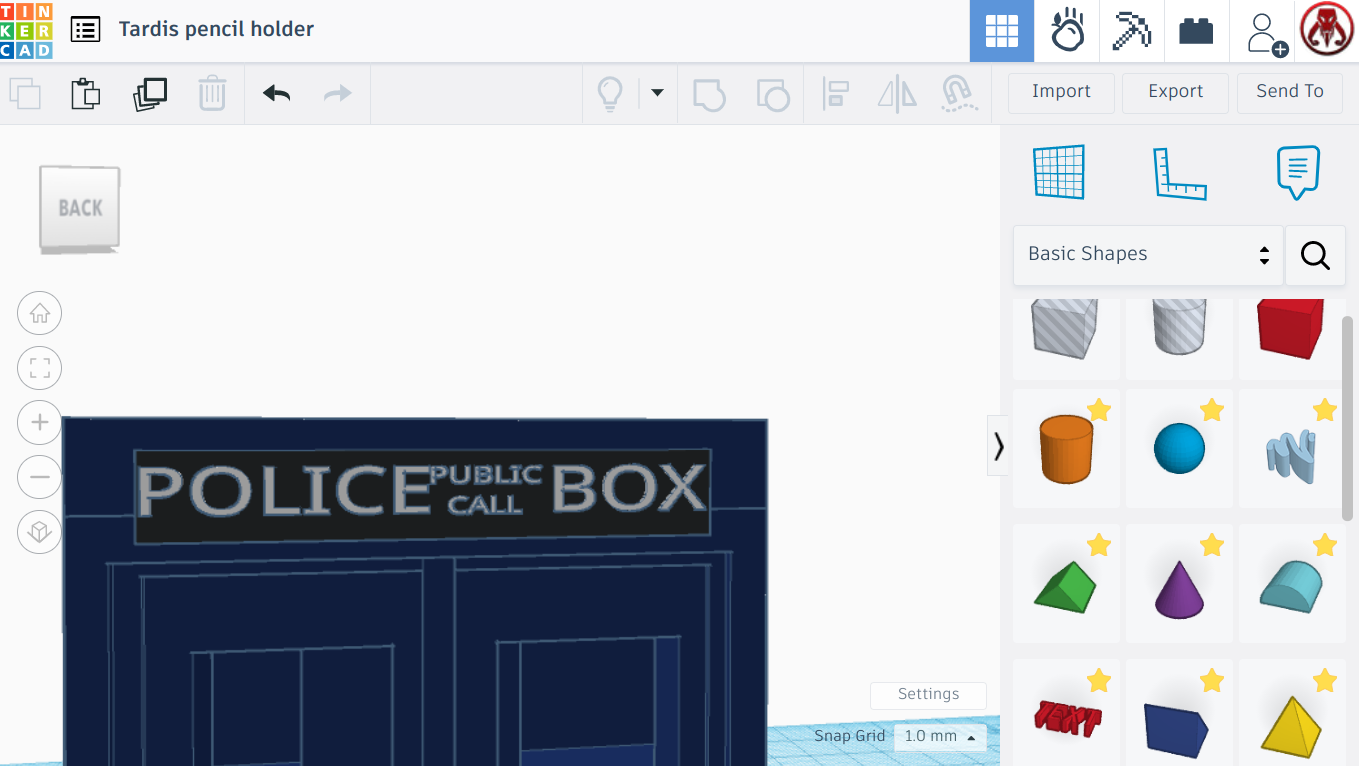Select the blue Sphere shape
1359x766 pixels.
point(1179,449)
